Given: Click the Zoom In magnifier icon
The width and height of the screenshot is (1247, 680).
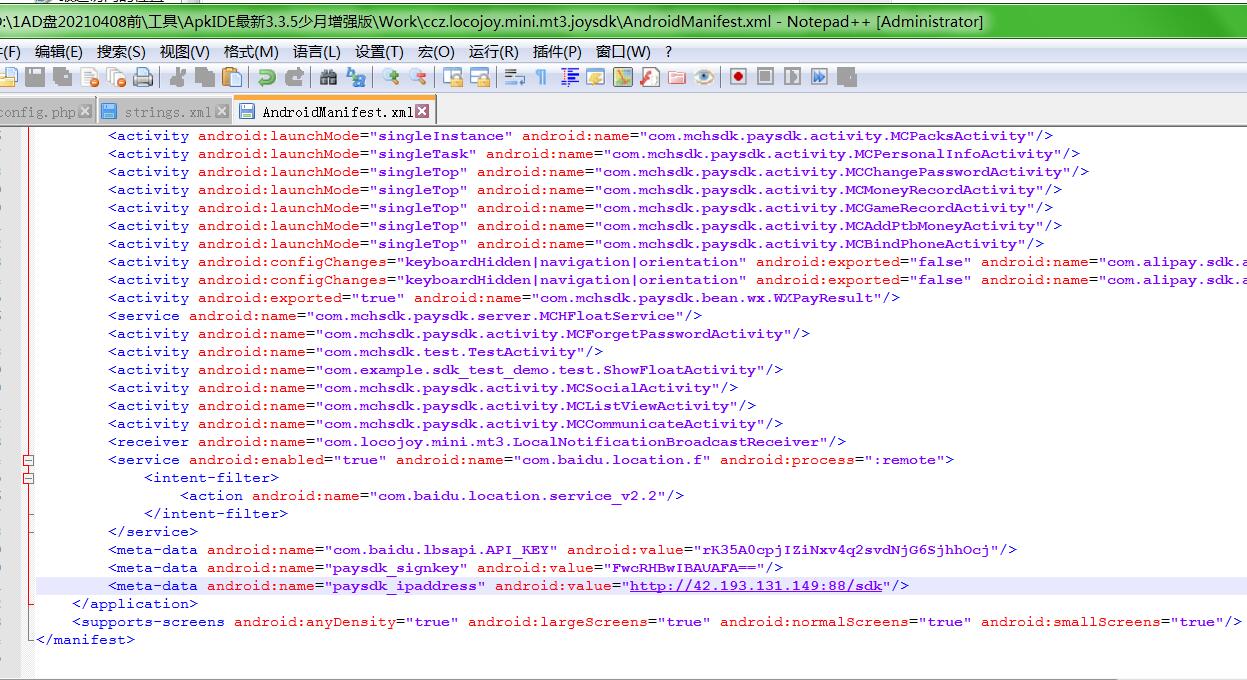Looking at the screenshot, I should [391, 77].
